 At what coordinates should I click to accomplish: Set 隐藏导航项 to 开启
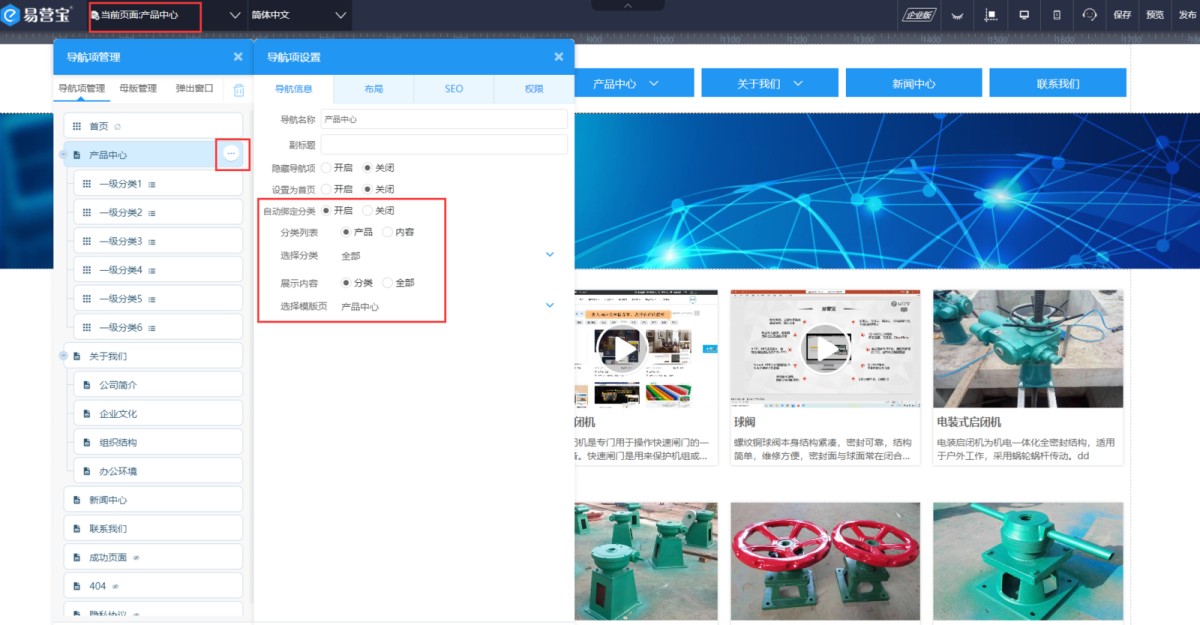pos(326,168)
